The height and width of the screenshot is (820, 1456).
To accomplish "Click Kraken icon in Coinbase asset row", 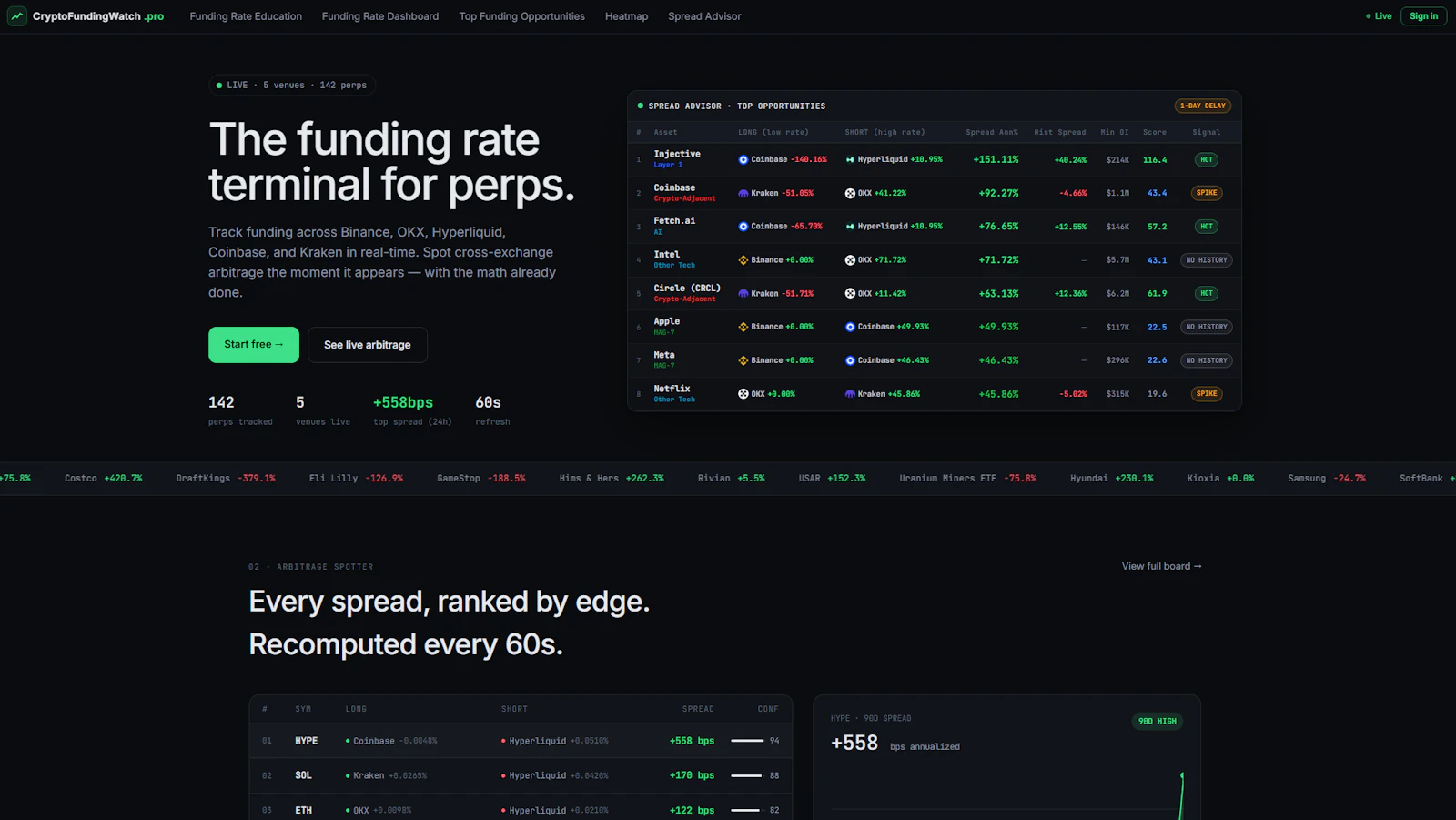I will (x=743, y=193).
